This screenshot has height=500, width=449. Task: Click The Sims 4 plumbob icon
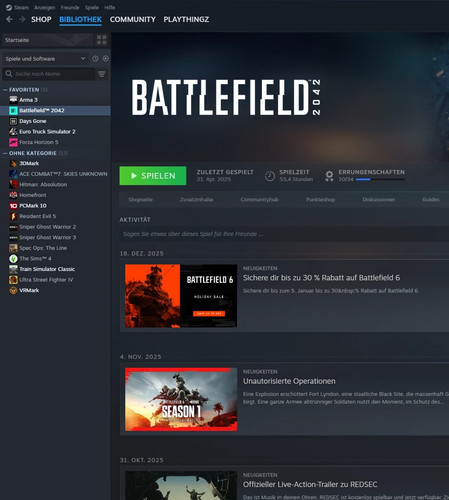click(13, 259)
